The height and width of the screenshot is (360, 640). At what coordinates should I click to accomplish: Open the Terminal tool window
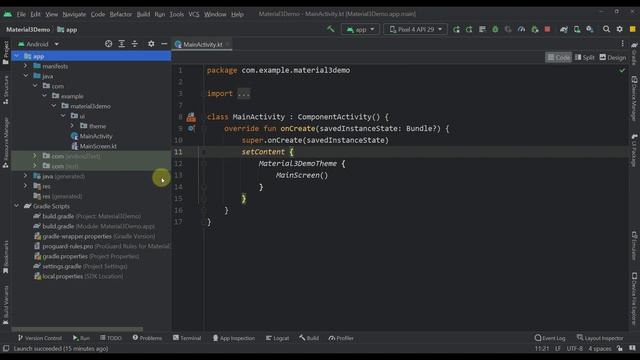pos(187,338)
